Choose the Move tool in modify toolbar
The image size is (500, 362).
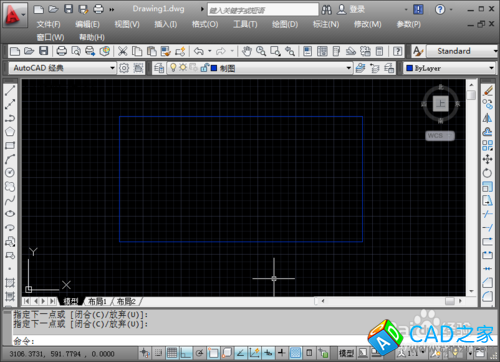pos(487,159)
